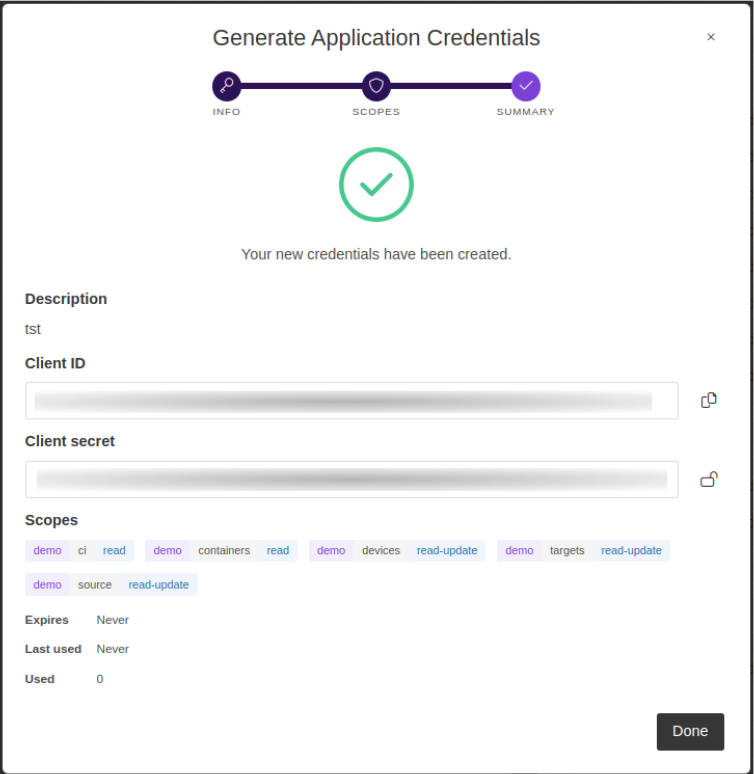Click the SCOPES step label
This screenshot has height=774, width=754.
click(376, 112)
